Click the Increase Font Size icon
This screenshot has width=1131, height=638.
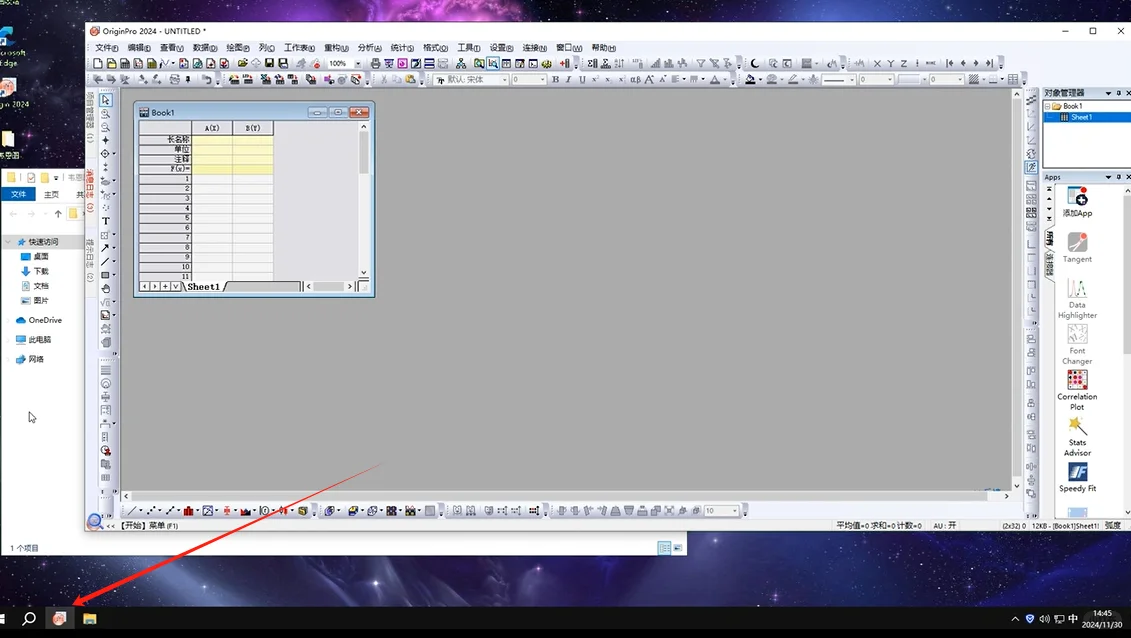click(649, 79)
